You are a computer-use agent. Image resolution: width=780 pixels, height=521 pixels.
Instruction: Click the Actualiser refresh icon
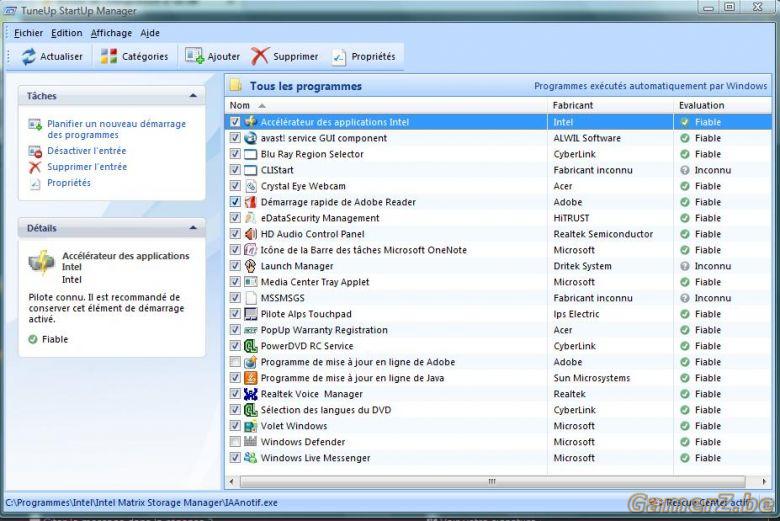click(28, 56)
